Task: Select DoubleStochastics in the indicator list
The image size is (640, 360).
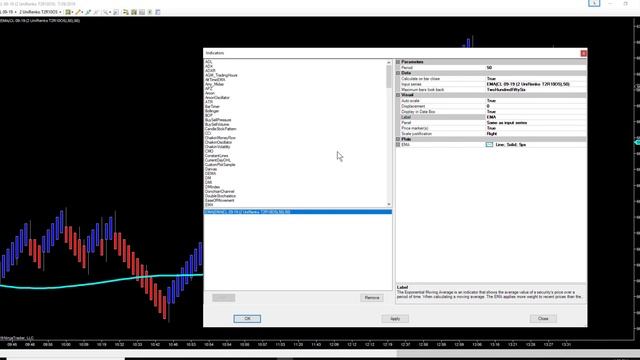Action: click(220, 196)
